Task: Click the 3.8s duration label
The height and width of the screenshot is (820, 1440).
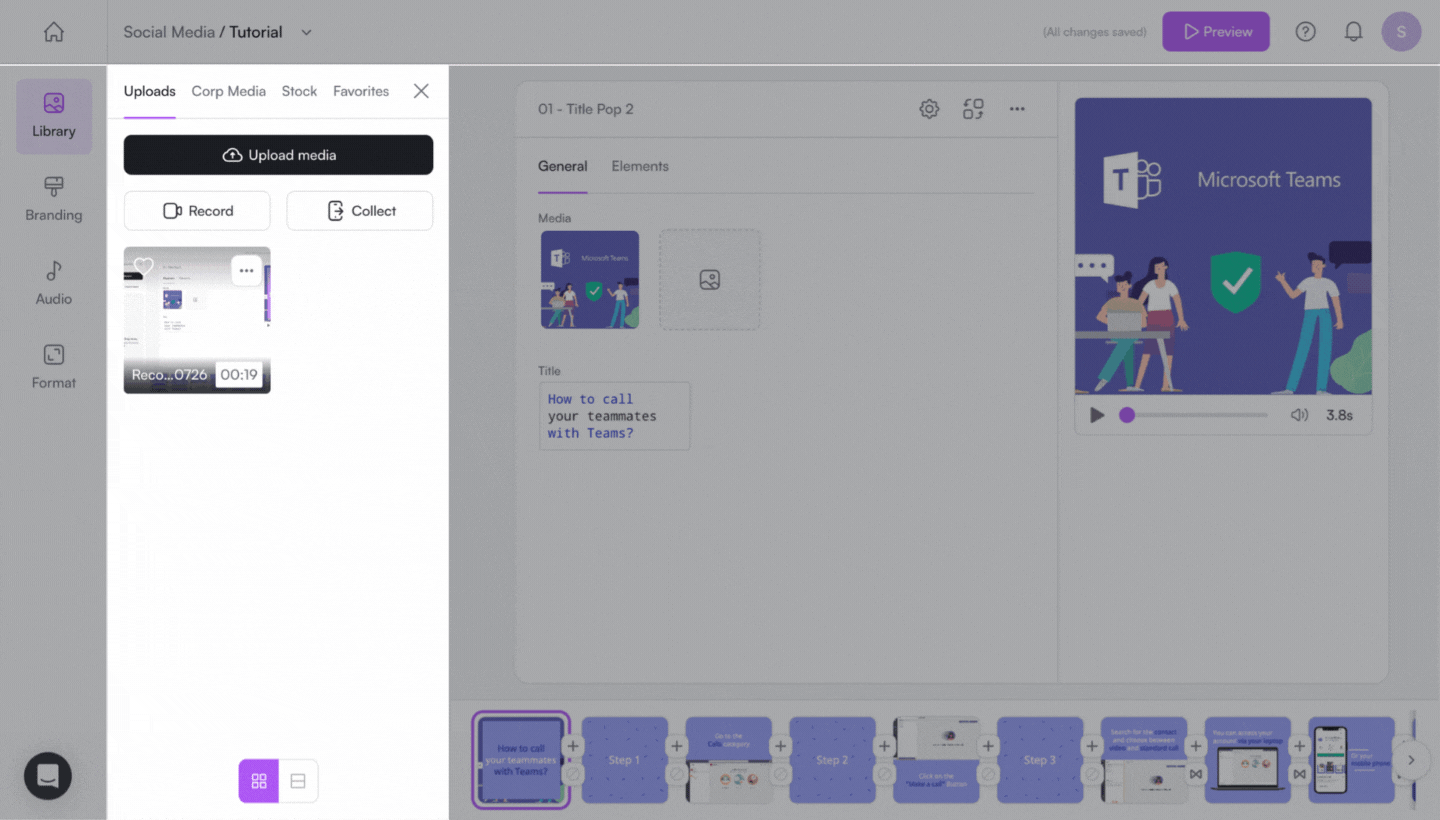Action: coord(1339,415)
